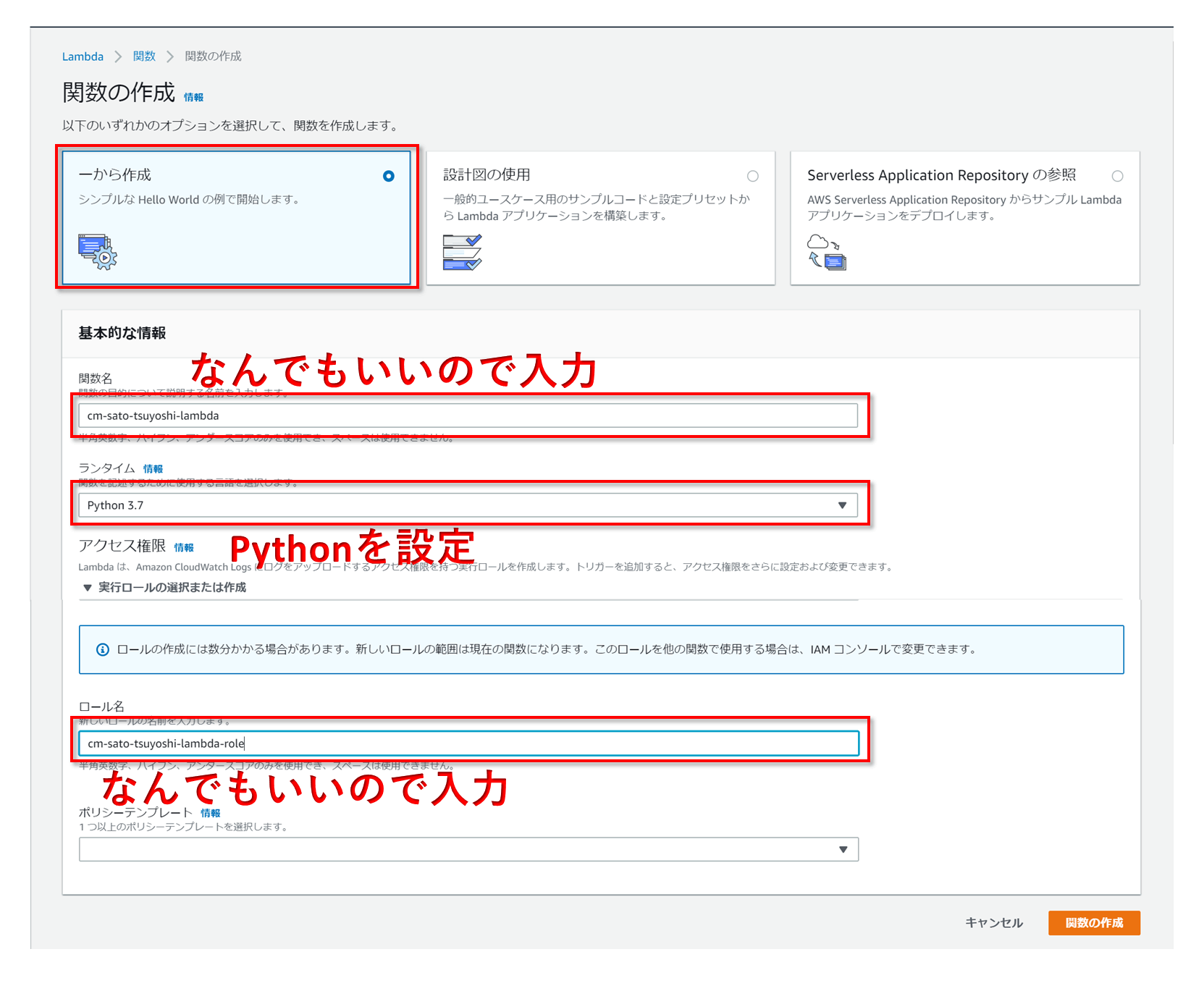The width and height of the screenshot is (1204, 991).
Task: Select the Serverless Application Repository radio button
Action: click(1118, 175)
